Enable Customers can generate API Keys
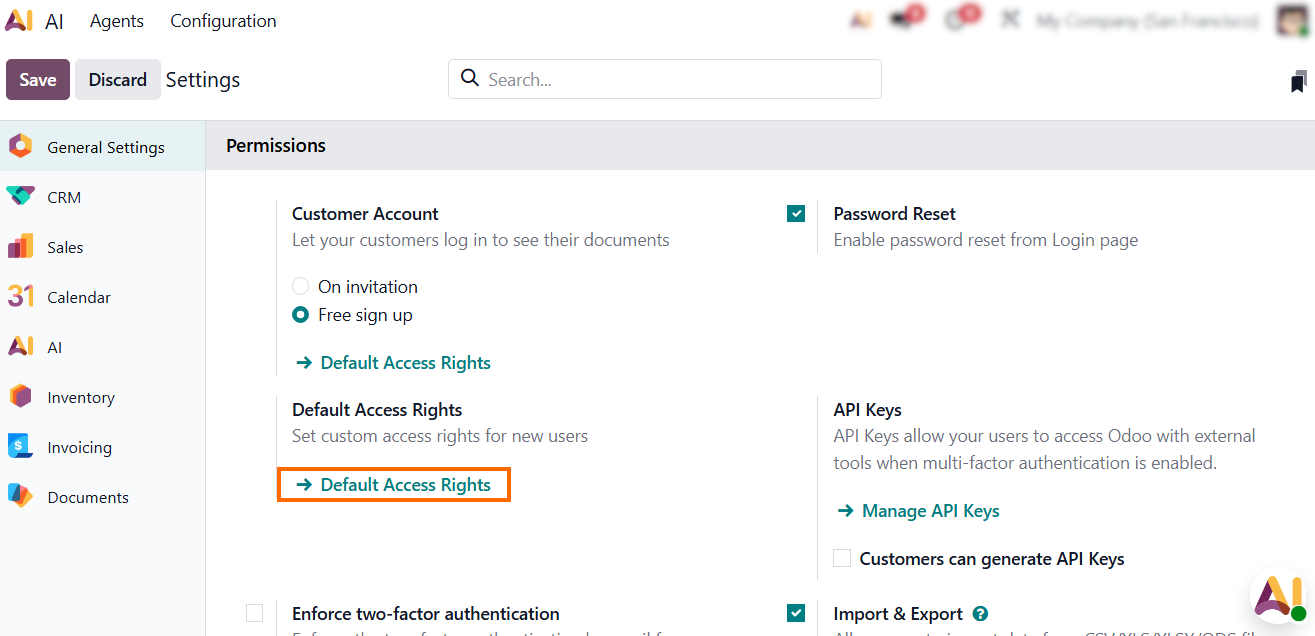1315x636 pixels. click(x=842, y=558)
